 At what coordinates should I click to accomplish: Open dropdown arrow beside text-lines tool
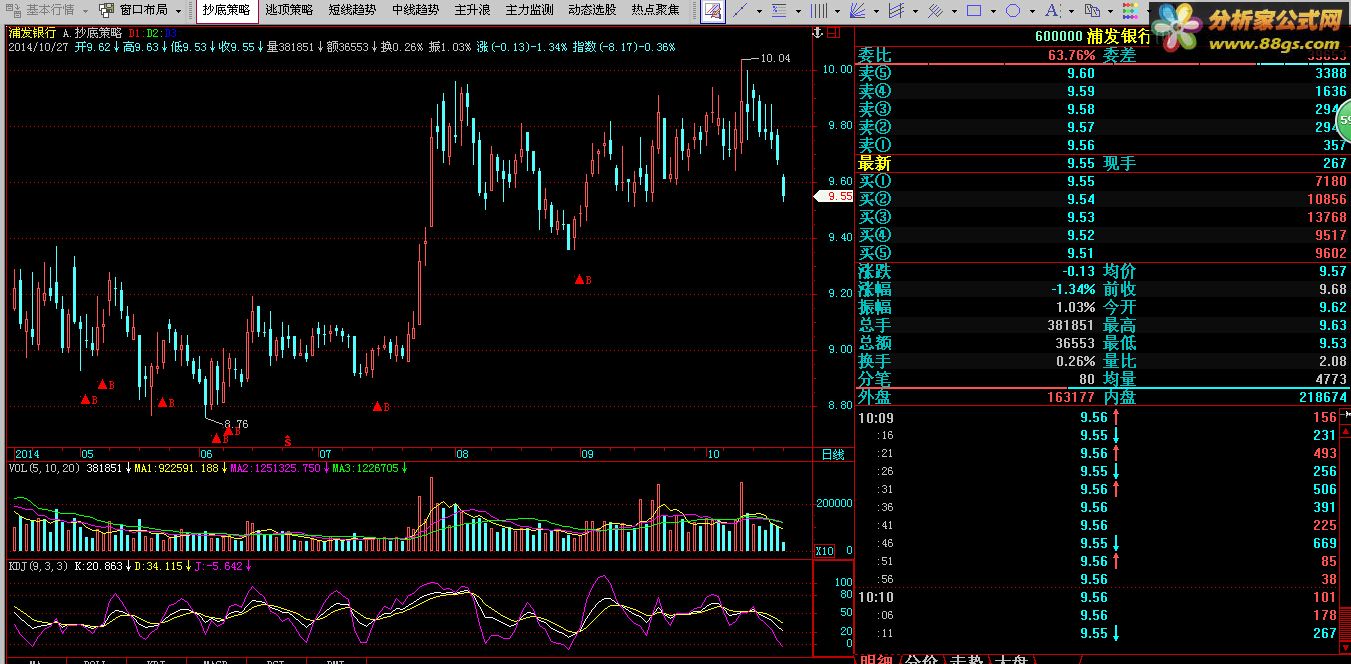(798, 11)
